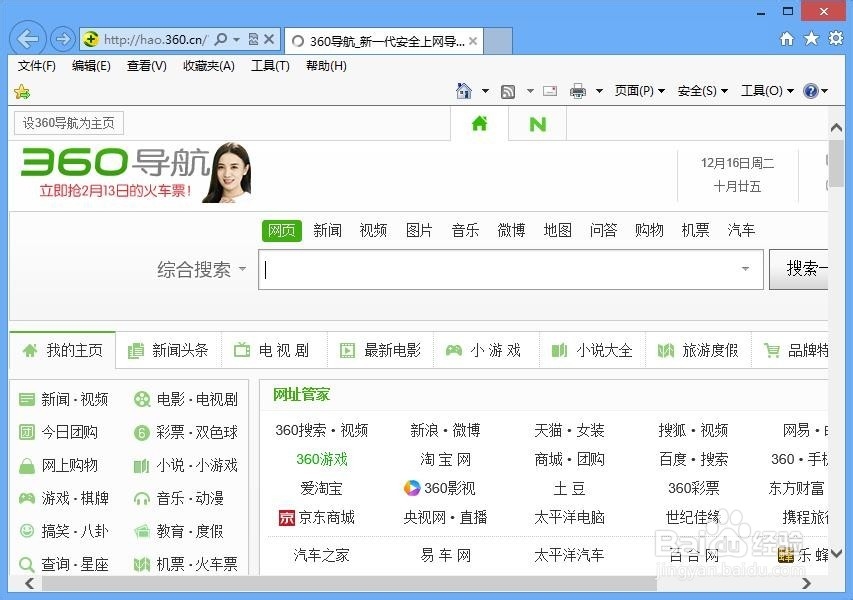Viewport: 853px width, 600px height.
Task: Click the 12月16日周二 date text
Action: 737,163
